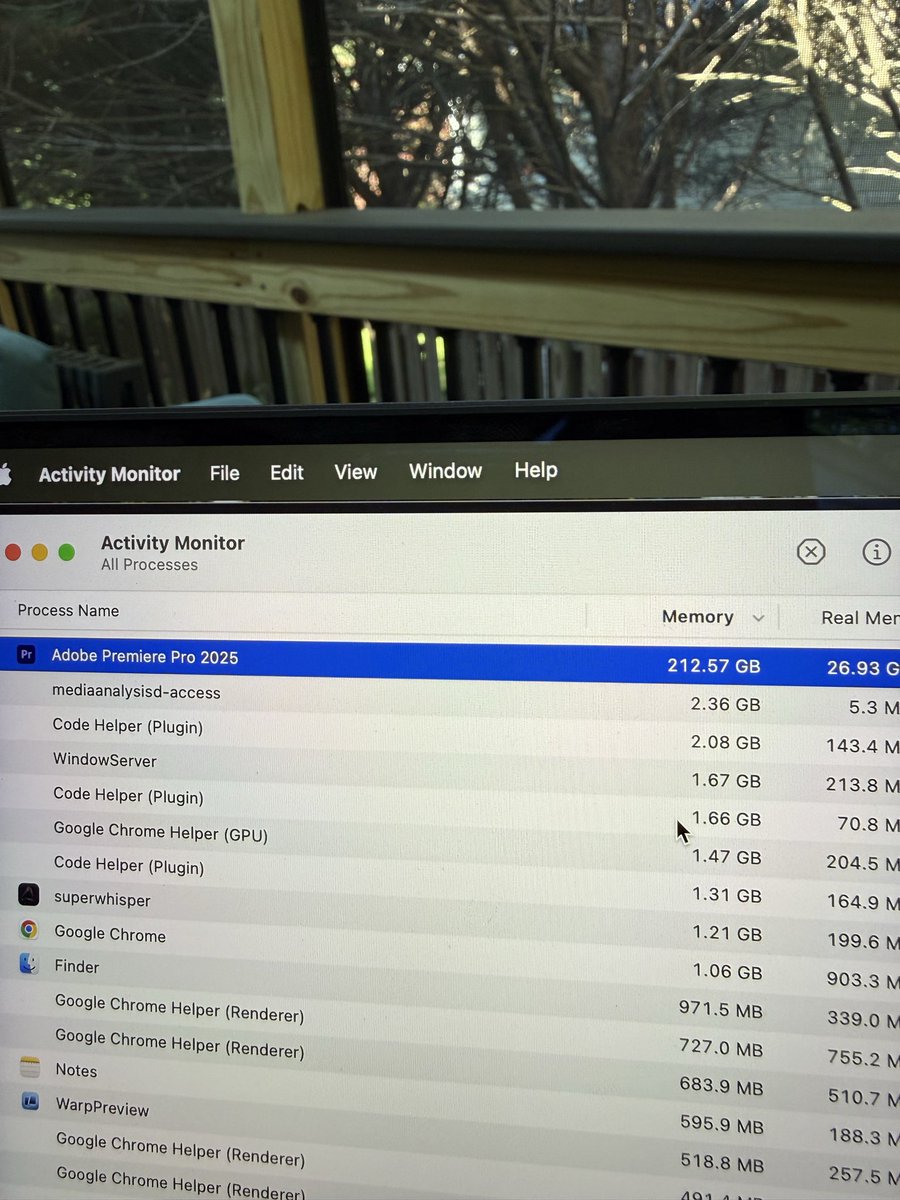Select the Finder process name
900x1200 pixels.
tap(77, 967)
